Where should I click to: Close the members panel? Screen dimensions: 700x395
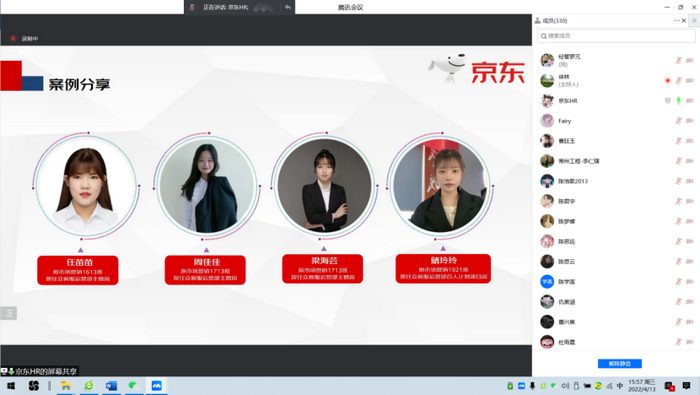coord(684,21)
